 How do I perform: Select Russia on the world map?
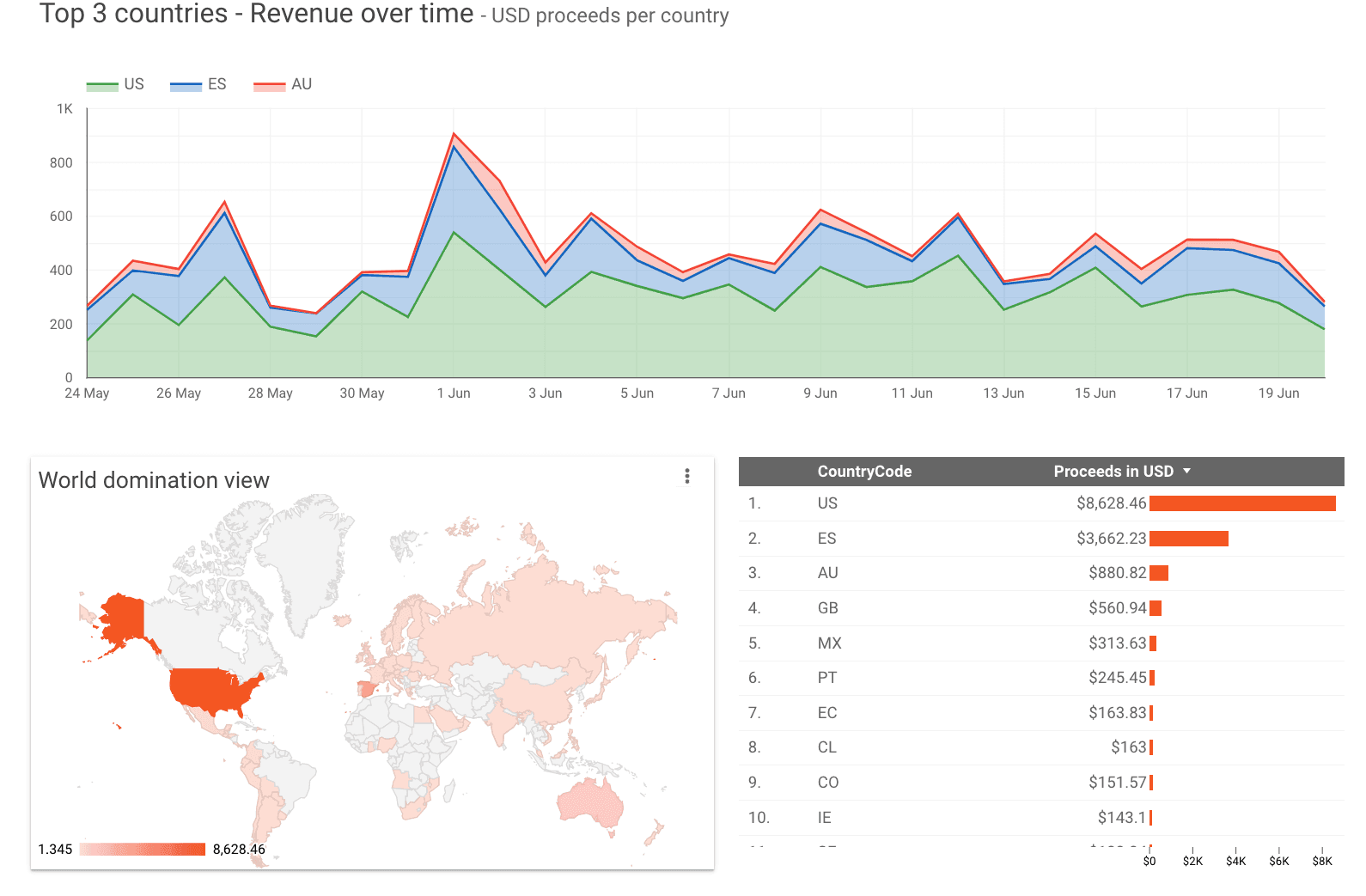coord(550,619)
